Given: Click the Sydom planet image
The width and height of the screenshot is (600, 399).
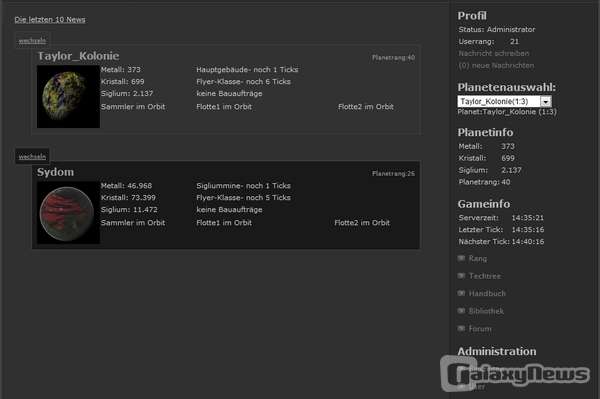Looking at the screenshot, I should click(x=68, y=213).
